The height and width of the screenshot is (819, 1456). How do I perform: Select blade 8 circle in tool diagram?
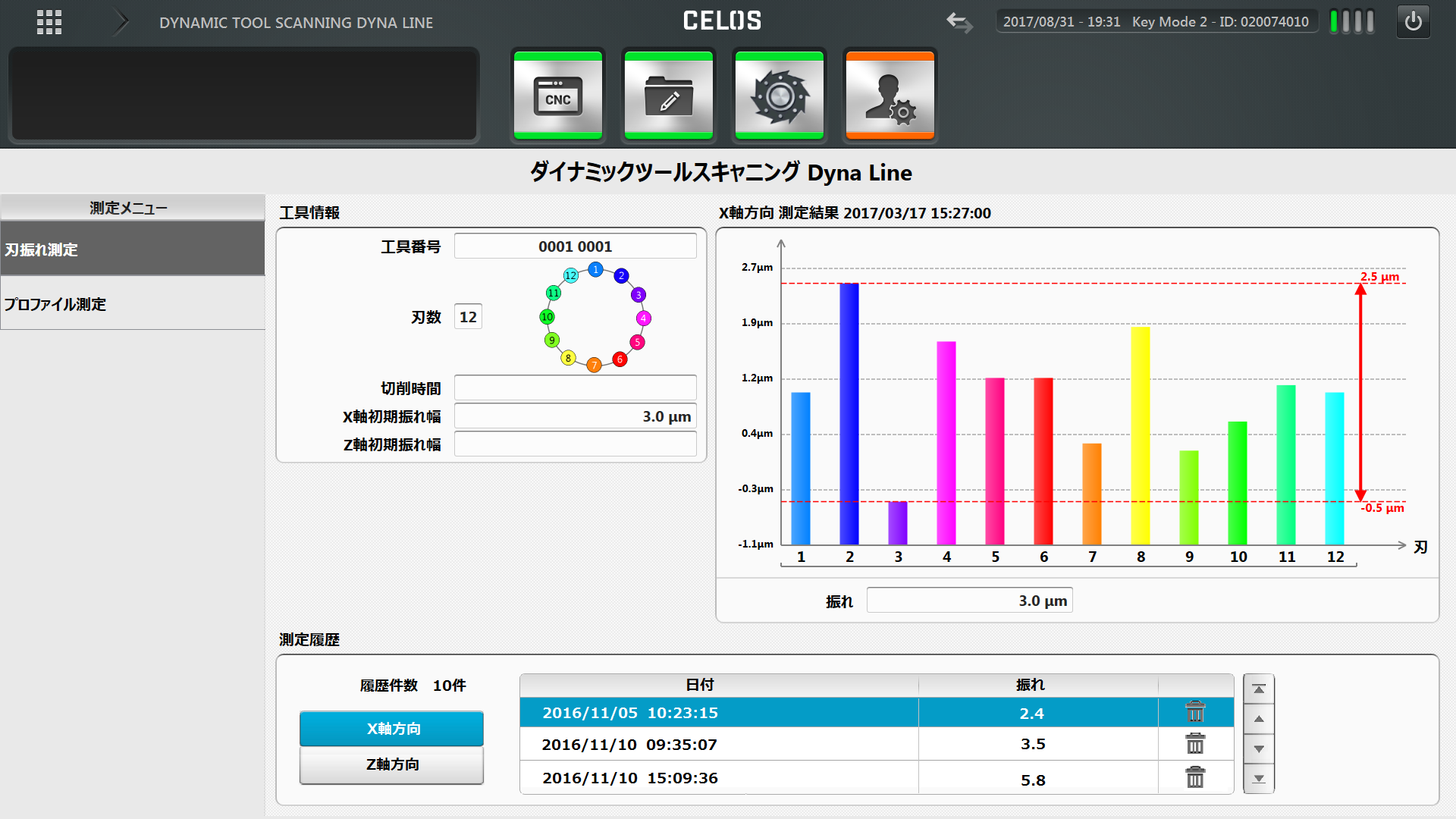tap(568, 358)
